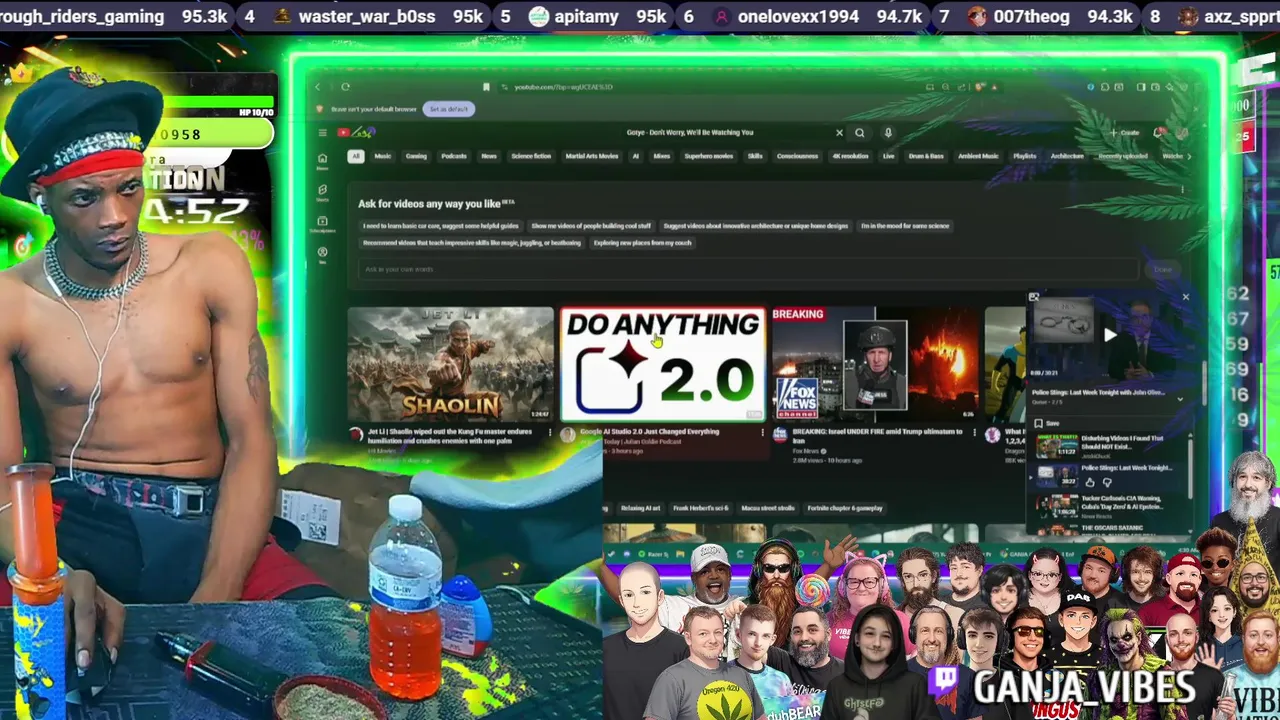Click suggestion 'I need to learn basic car care'
The width and height of the screenshot is (1280, 720).
[441, 226]
